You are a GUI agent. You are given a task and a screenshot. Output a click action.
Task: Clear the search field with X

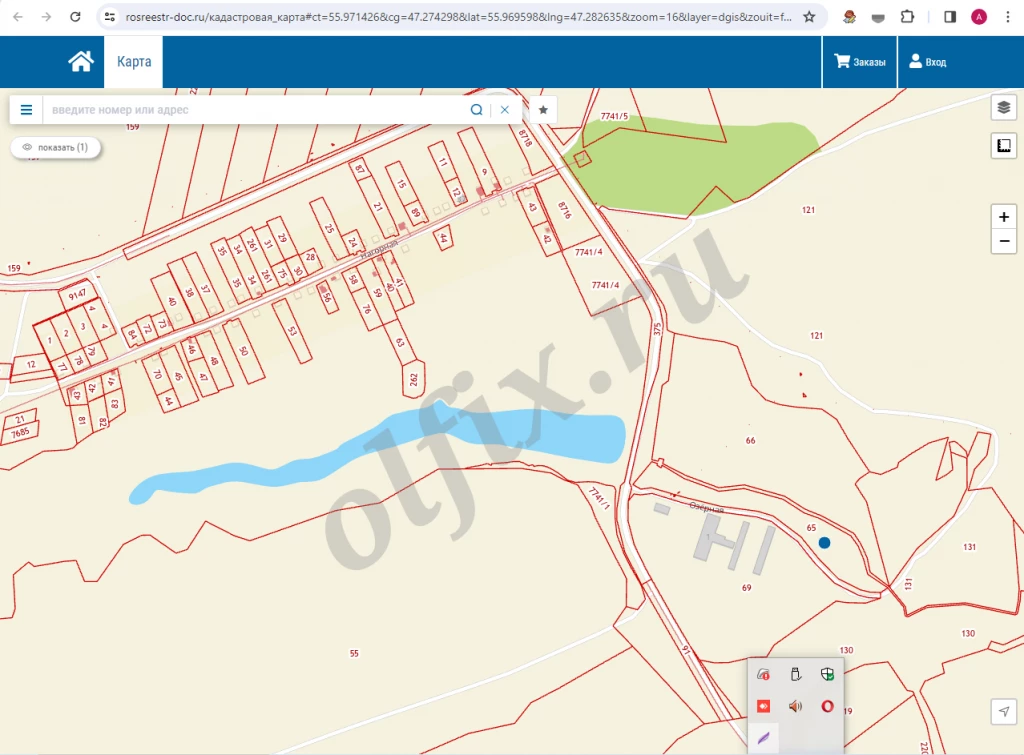click(x=505, y=110)
